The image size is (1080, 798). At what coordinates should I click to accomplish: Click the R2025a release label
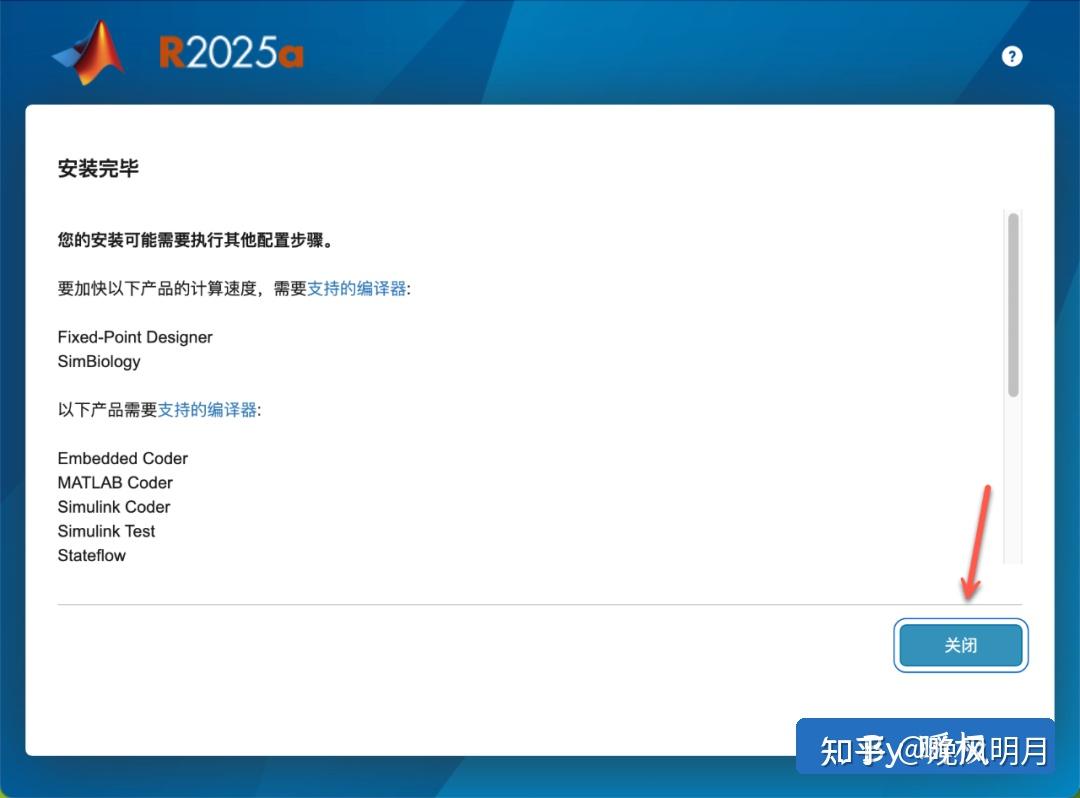click(231, 52)
